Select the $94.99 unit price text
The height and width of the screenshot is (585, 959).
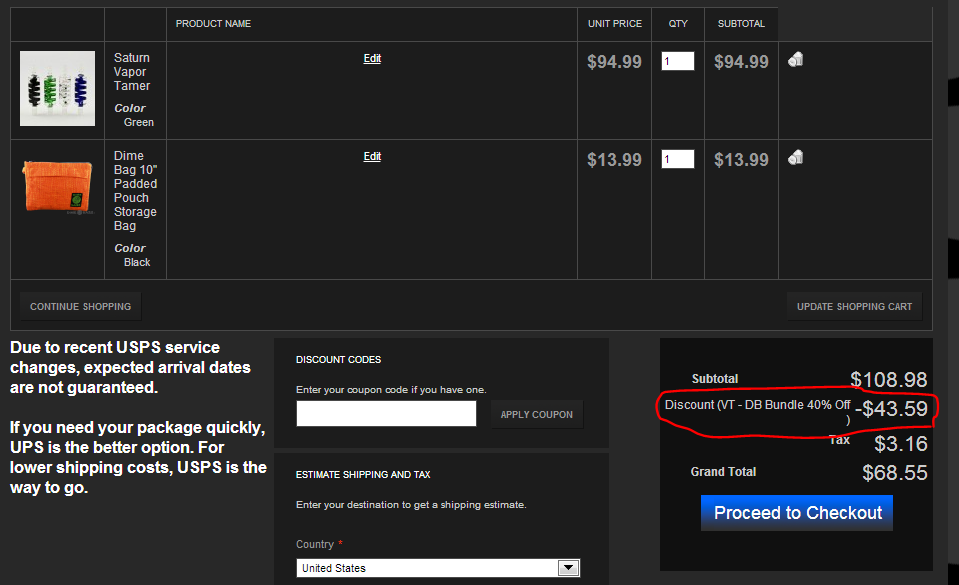tap(614, 62)
